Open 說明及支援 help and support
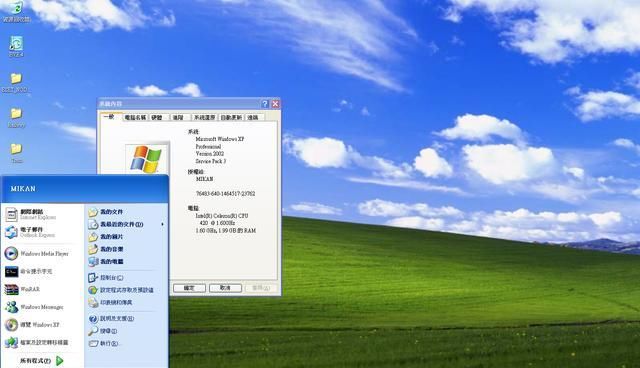 [x=111, y=319]
